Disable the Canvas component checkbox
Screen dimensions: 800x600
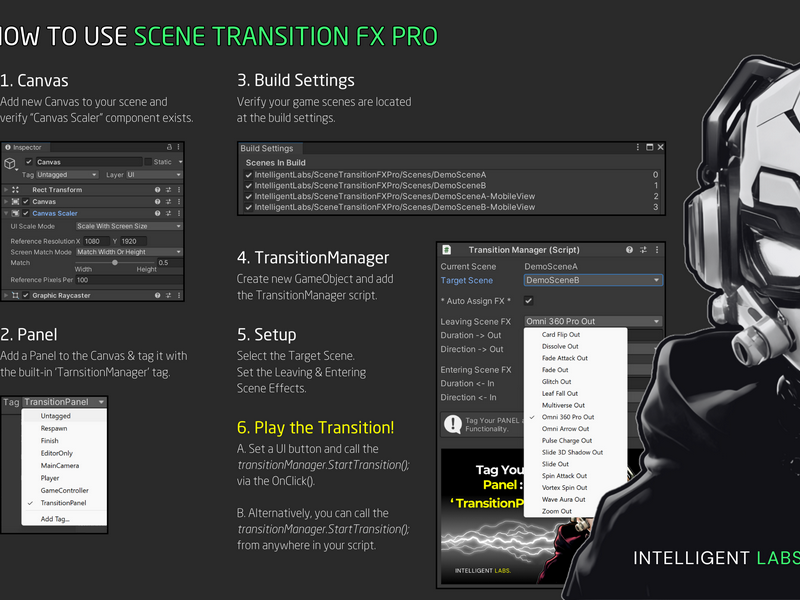26,202
